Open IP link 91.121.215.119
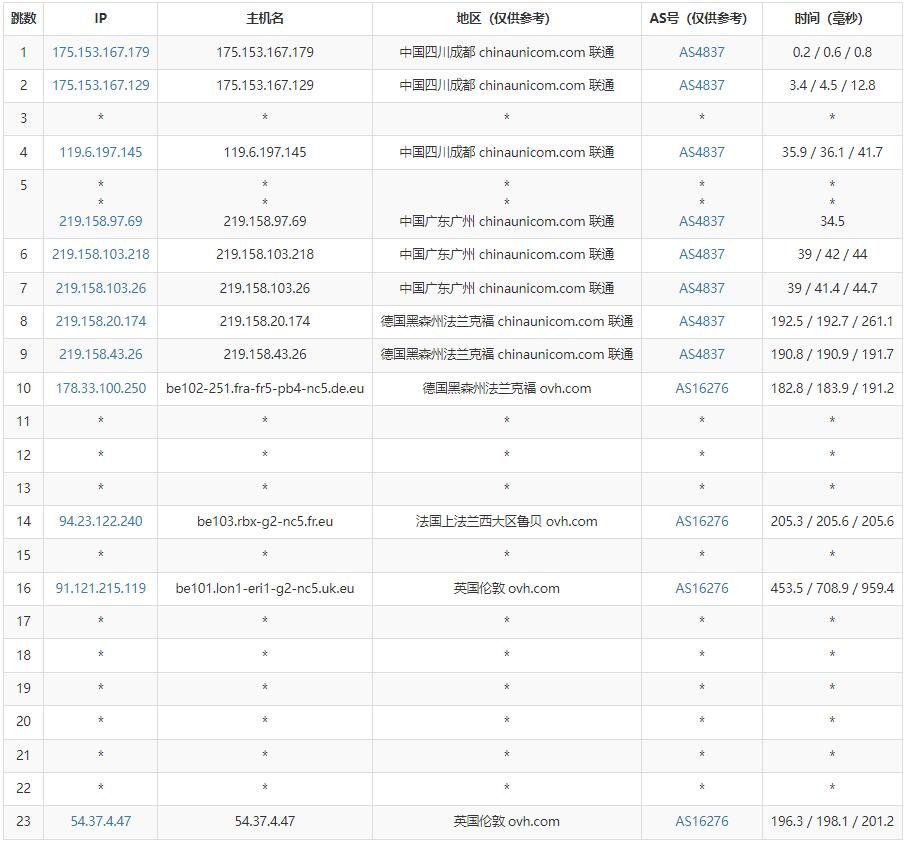907x843 pixels. point(101,588)
